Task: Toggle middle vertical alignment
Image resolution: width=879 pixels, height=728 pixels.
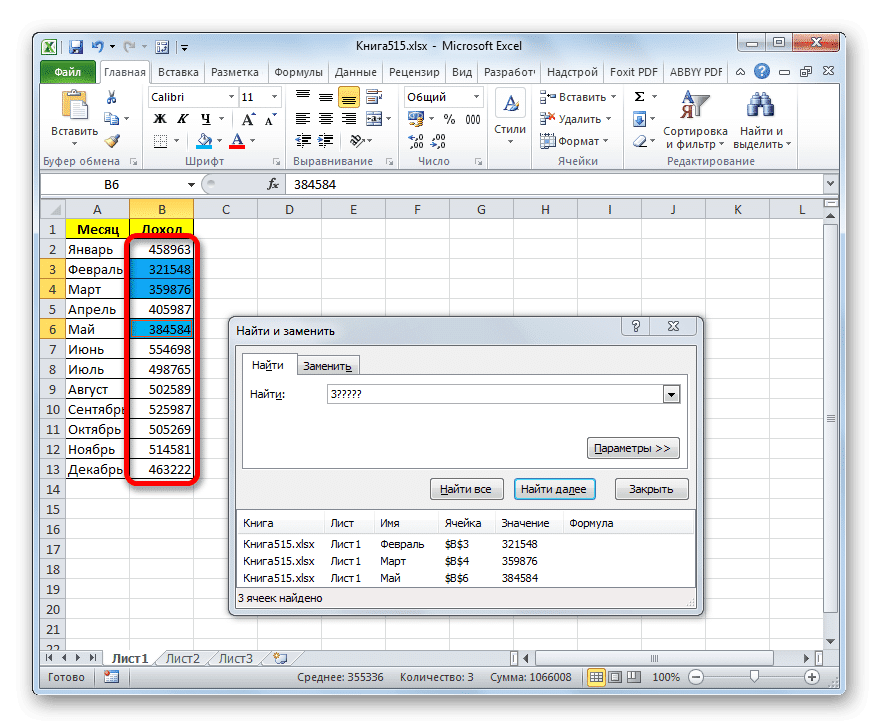Action: click(x=326, y=97)
